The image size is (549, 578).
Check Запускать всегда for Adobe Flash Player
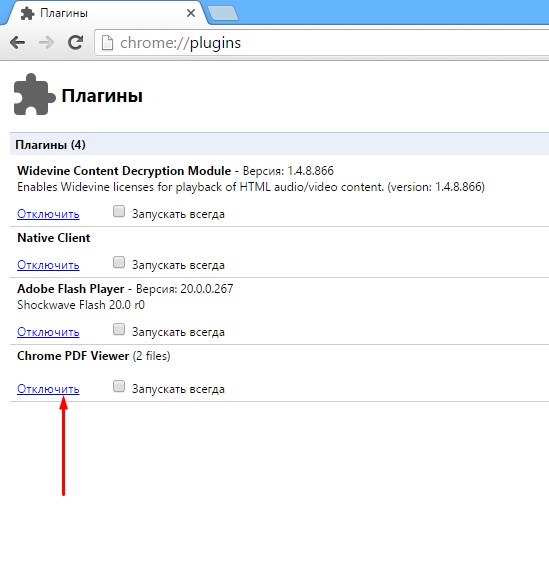(x=119, y=329)
